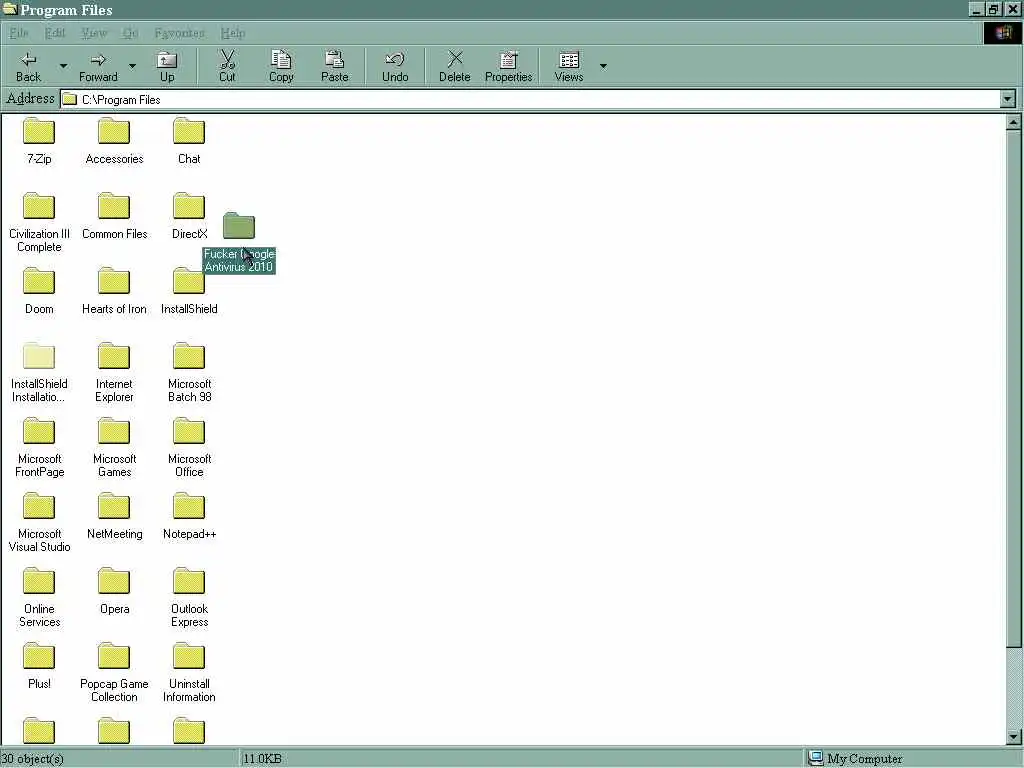Minimize the Program Files window
Viewport: 1024px width, 768px height.
[976, 9]
